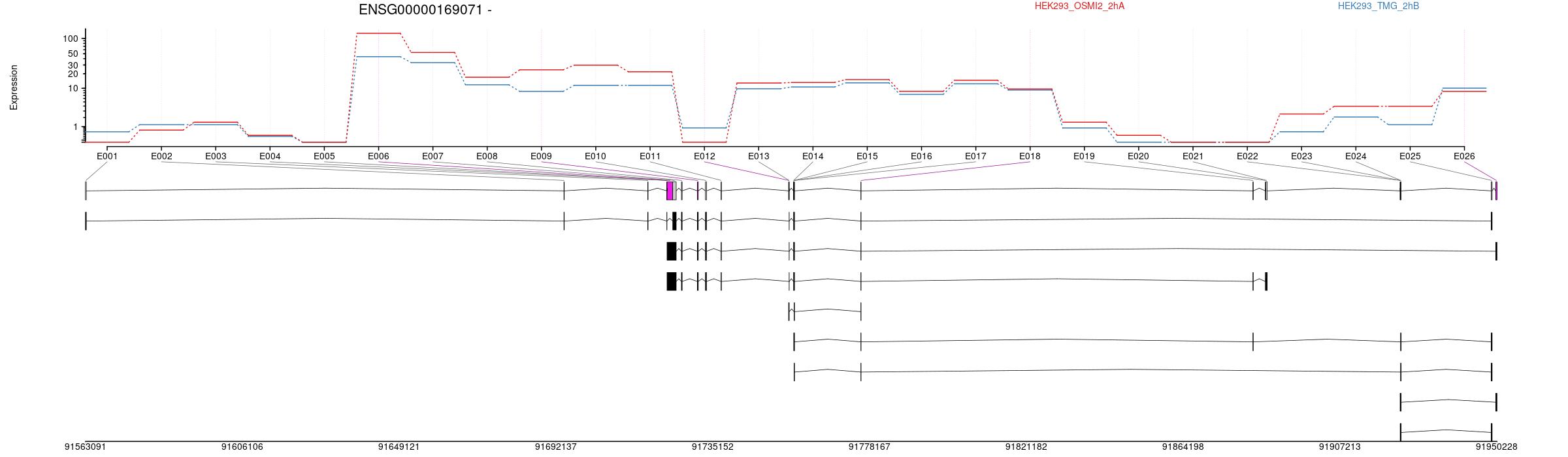Click genomic coordinate 91563091
Viewport: 1568px width, 457px height.
coord(85,447)
